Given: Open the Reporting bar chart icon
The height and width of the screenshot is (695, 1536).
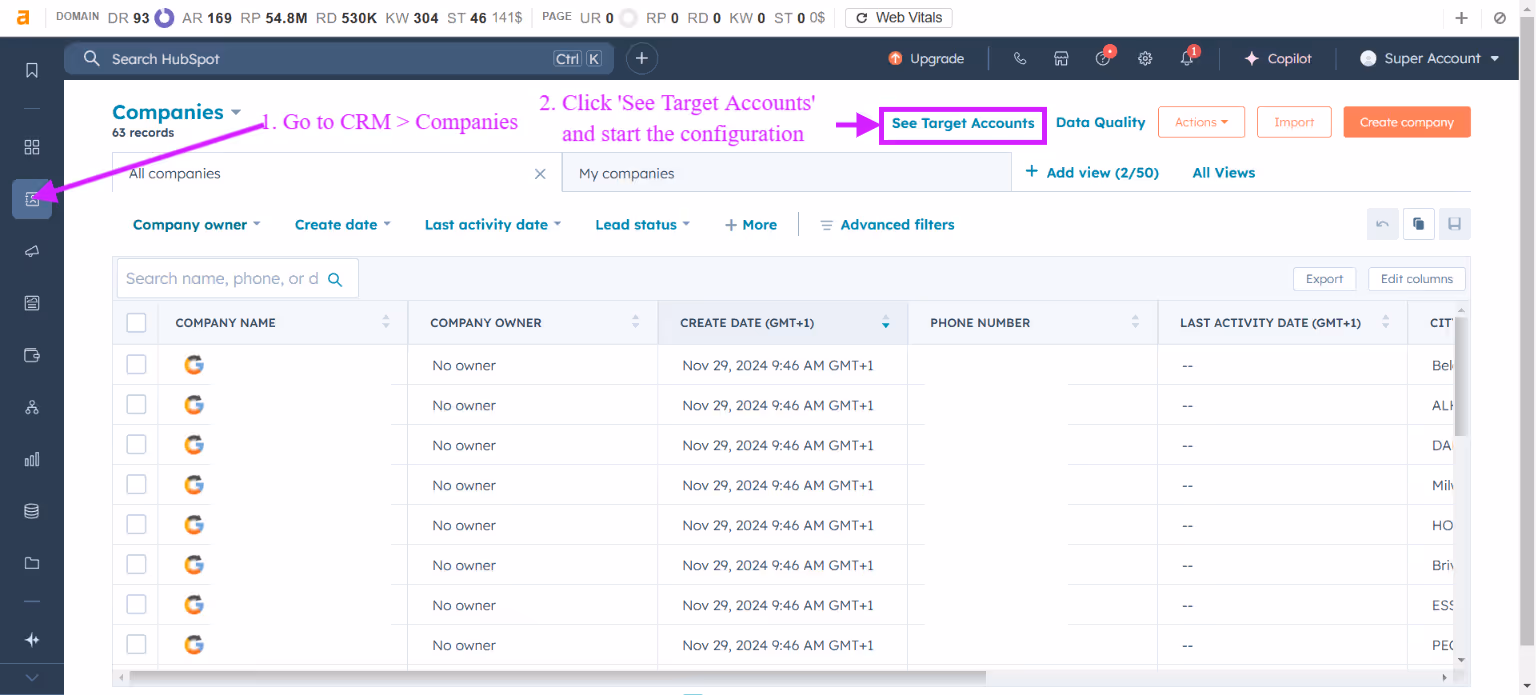Looking at the screenshot, I should (x=31, y=459).
